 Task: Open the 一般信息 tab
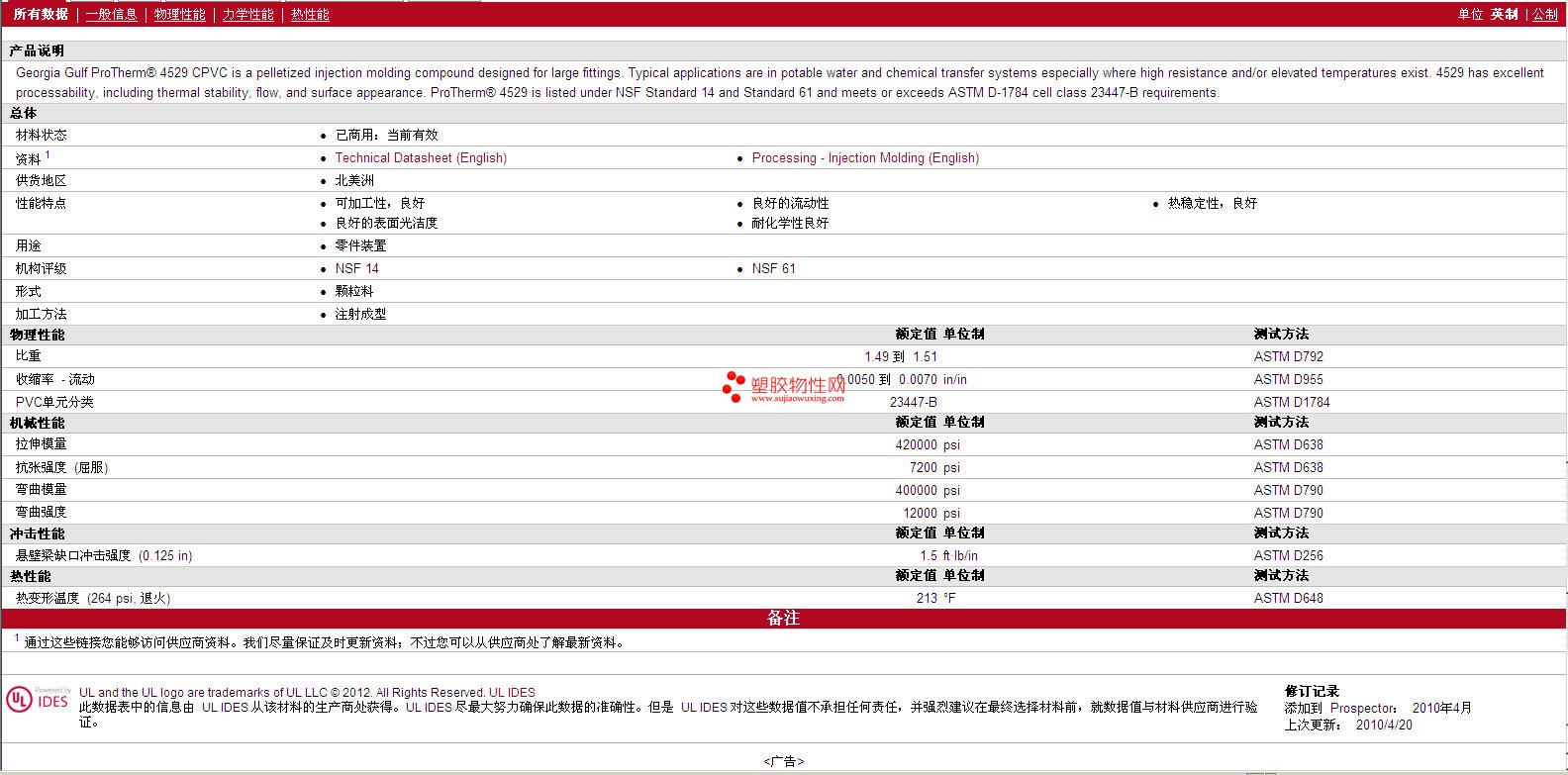[x=111, y=14]
